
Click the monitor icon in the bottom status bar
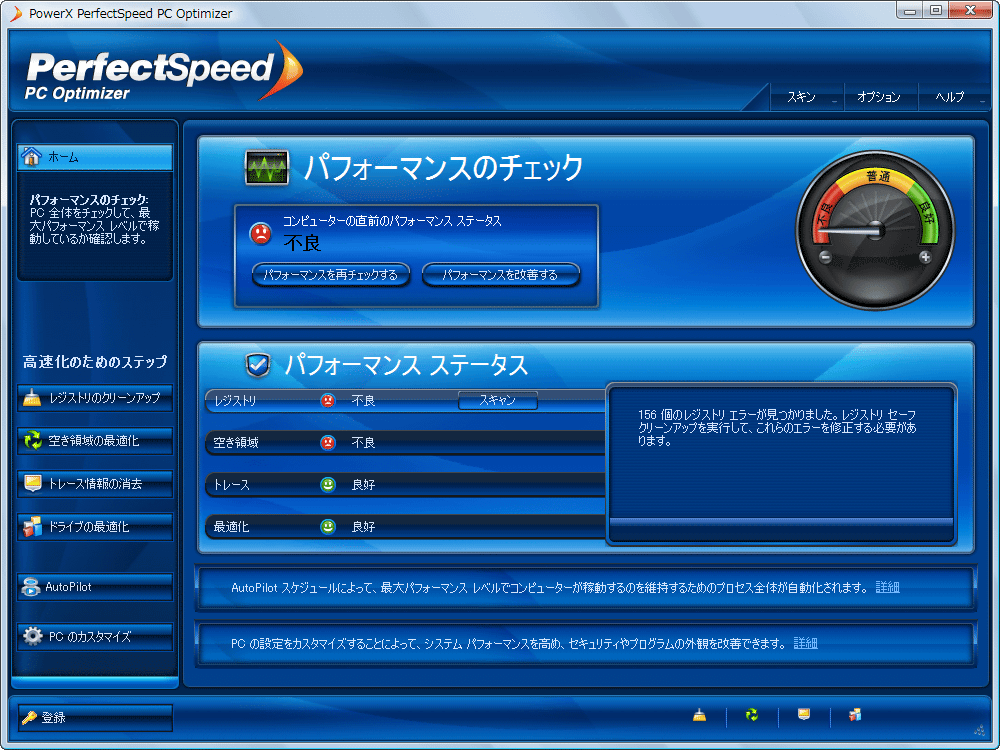[x=804, y=714]
